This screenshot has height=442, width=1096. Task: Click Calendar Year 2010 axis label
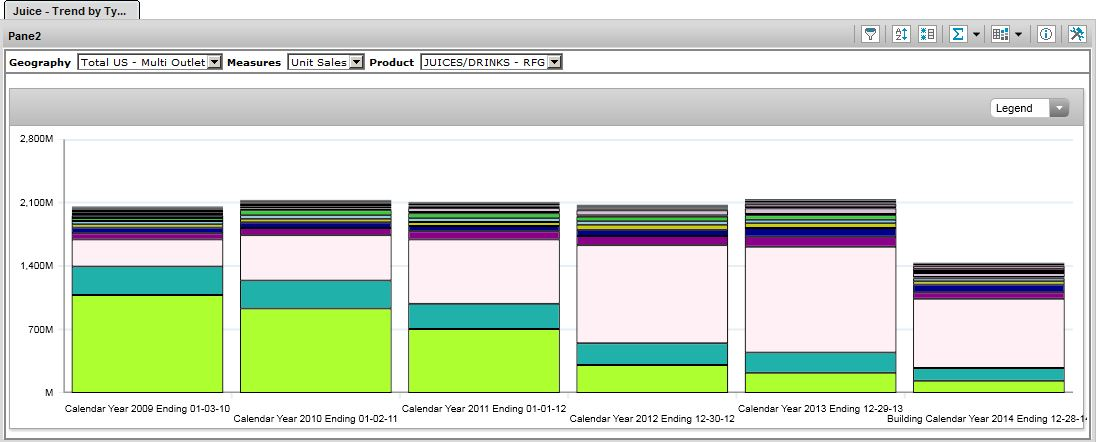click(x=315, y=419)
